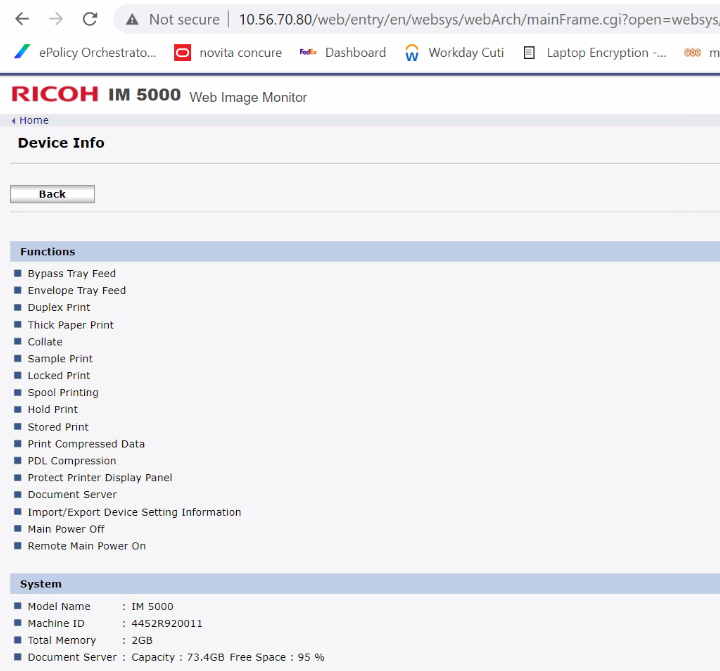Select the Duplex Print entry
Image resolution: width=720 pixels, height=671 pixels.
point(59,307)
